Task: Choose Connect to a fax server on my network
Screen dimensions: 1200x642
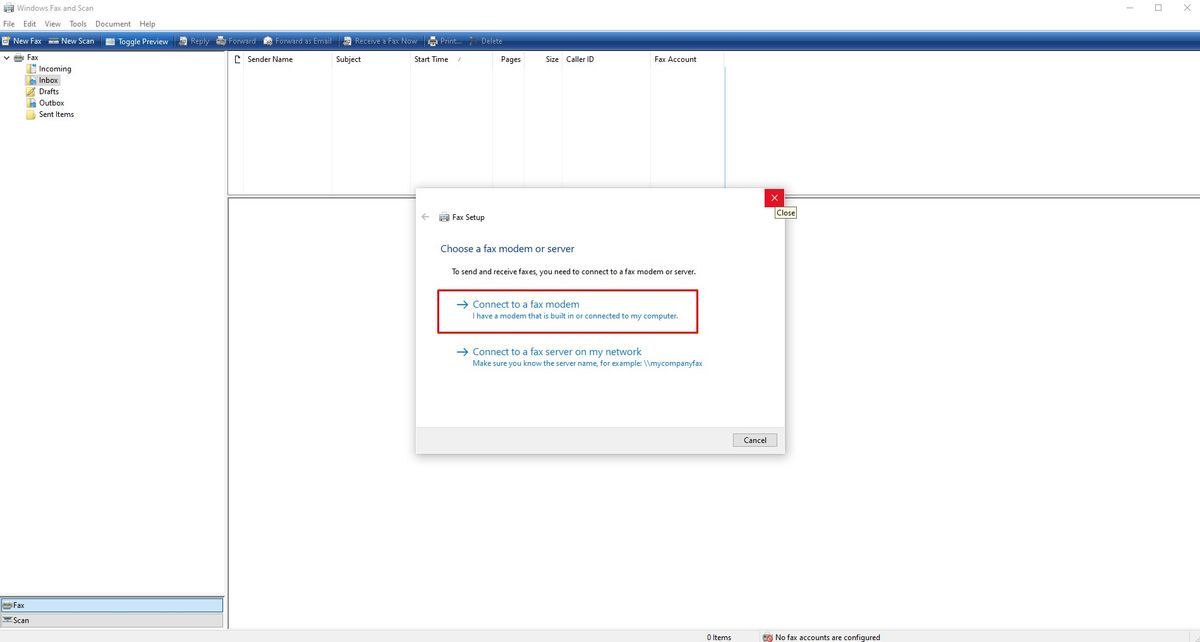Action: (x=580, y=357)
